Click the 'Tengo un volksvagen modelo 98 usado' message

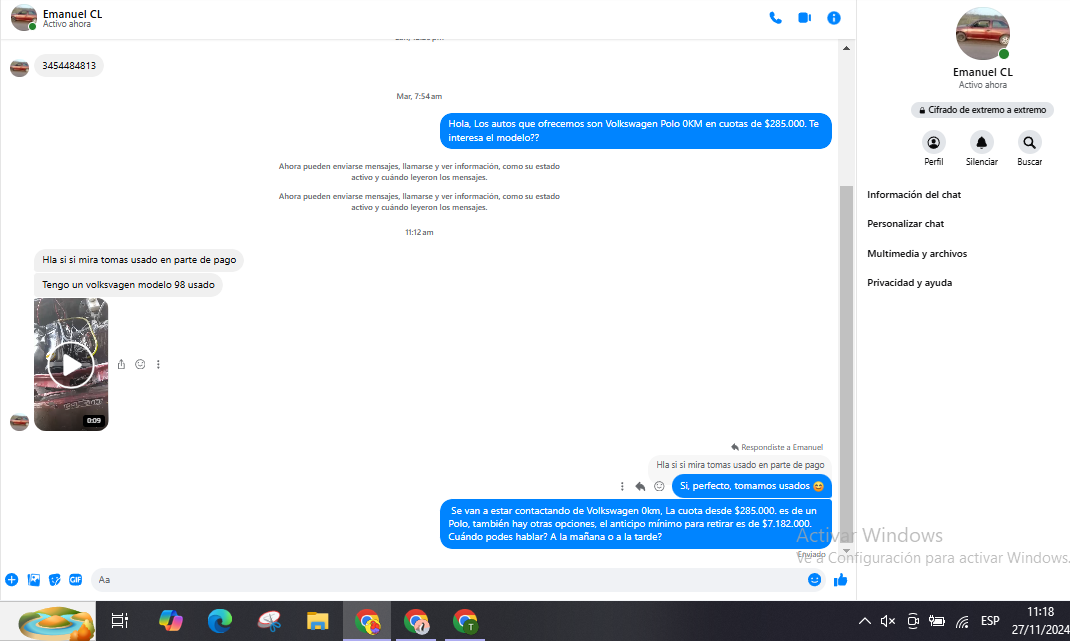click(x=128, y=285)
